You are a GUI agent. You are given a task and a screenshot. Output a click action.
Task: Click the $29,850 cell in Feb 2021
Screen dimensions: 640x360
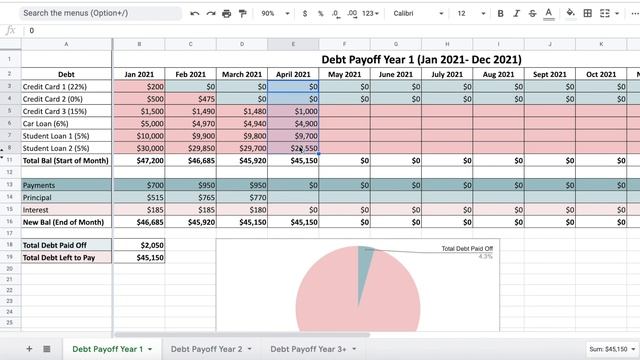coord(191,148)
